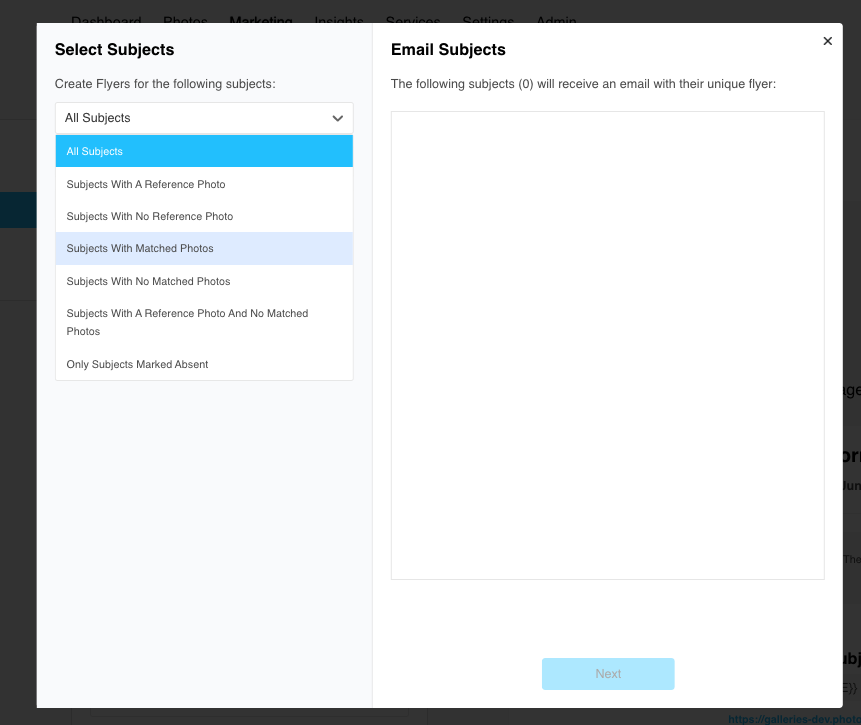This screenshot has height=725, width=861.
Task: Pick Subjects With No Matched Photos
Action: pos(204,281)
